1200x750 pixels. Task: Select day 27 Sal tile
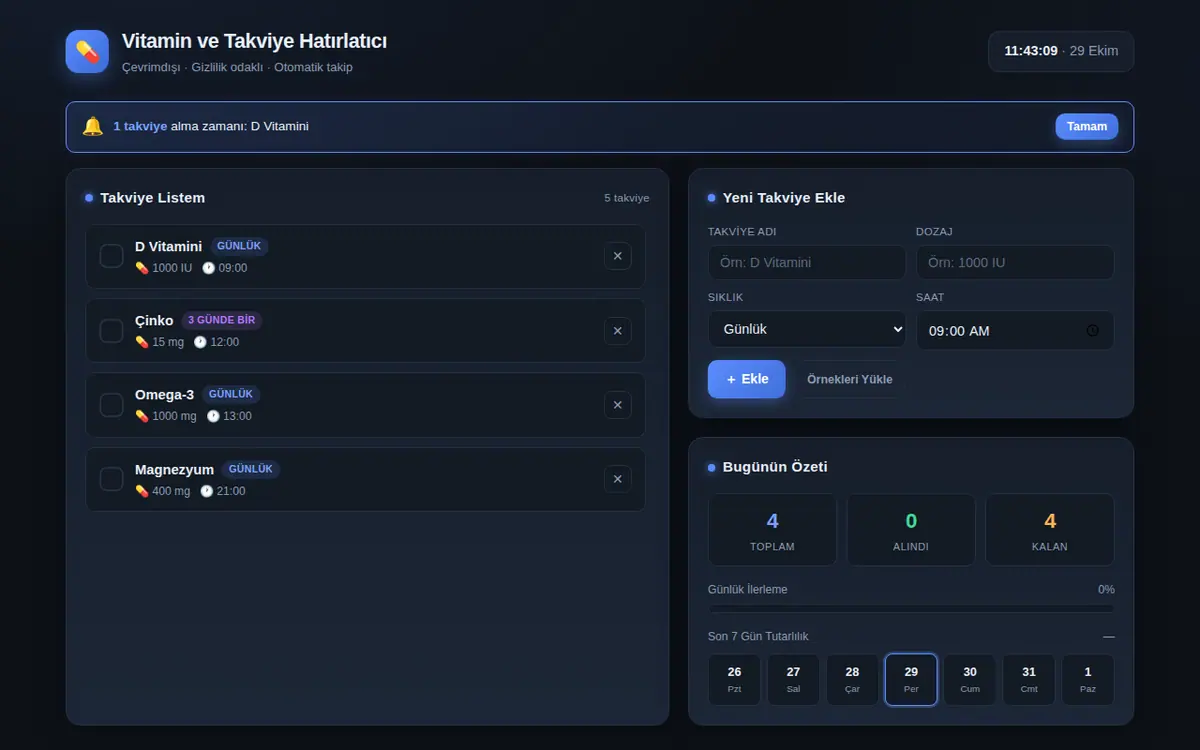click(793, 680)
